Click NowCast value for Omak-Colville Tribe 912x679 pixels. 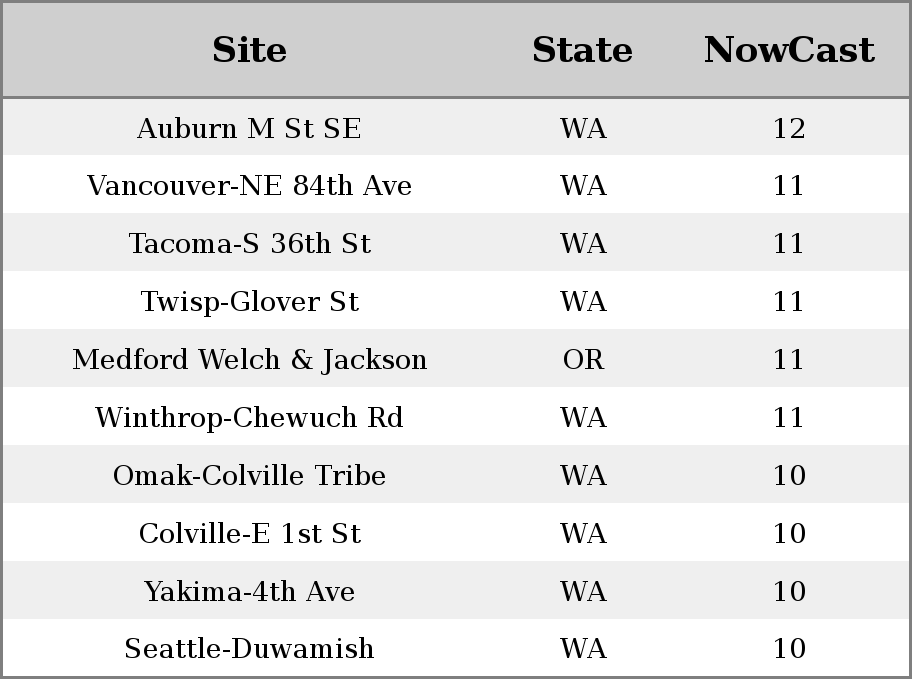789,475
